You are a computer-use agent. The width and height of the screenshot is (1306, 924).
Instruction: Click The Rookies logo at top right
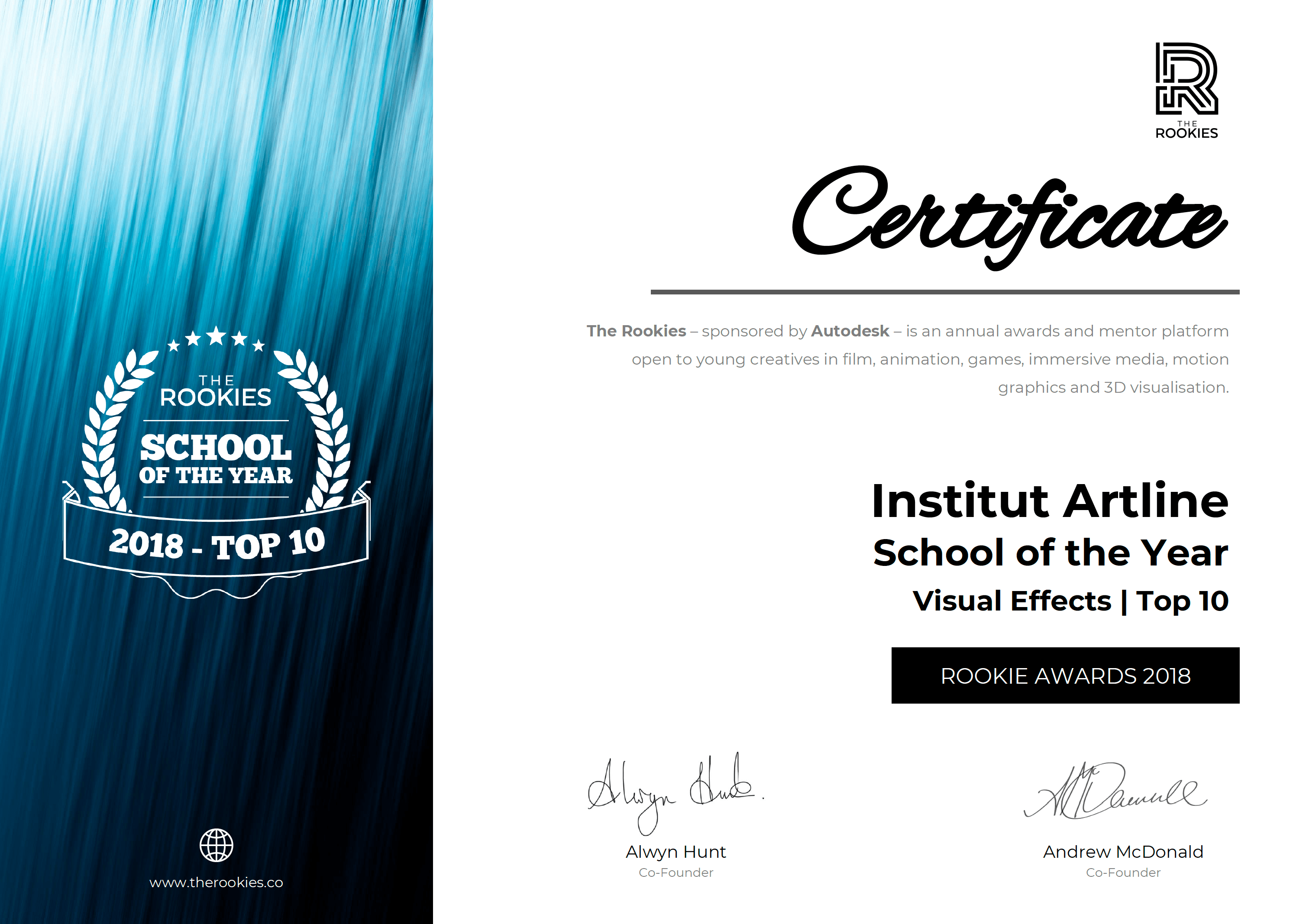pyautogui.click(x=1186, y=90)
